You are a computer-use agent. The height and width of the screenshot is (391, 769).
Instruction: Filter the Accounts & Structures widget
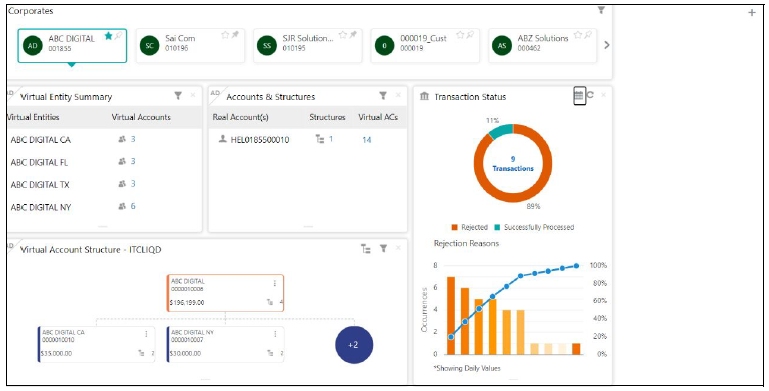pos(383,96)
